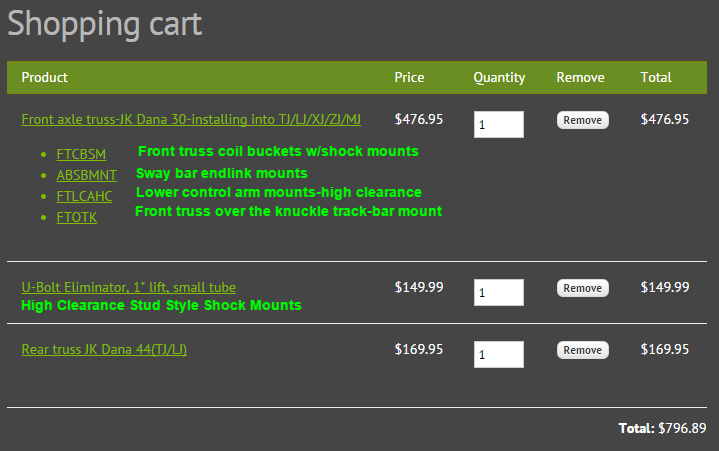This screenshot has height=451, width=719.
Task: Remove Rear truss JK Dana 44 item
Action: point(582,350)
